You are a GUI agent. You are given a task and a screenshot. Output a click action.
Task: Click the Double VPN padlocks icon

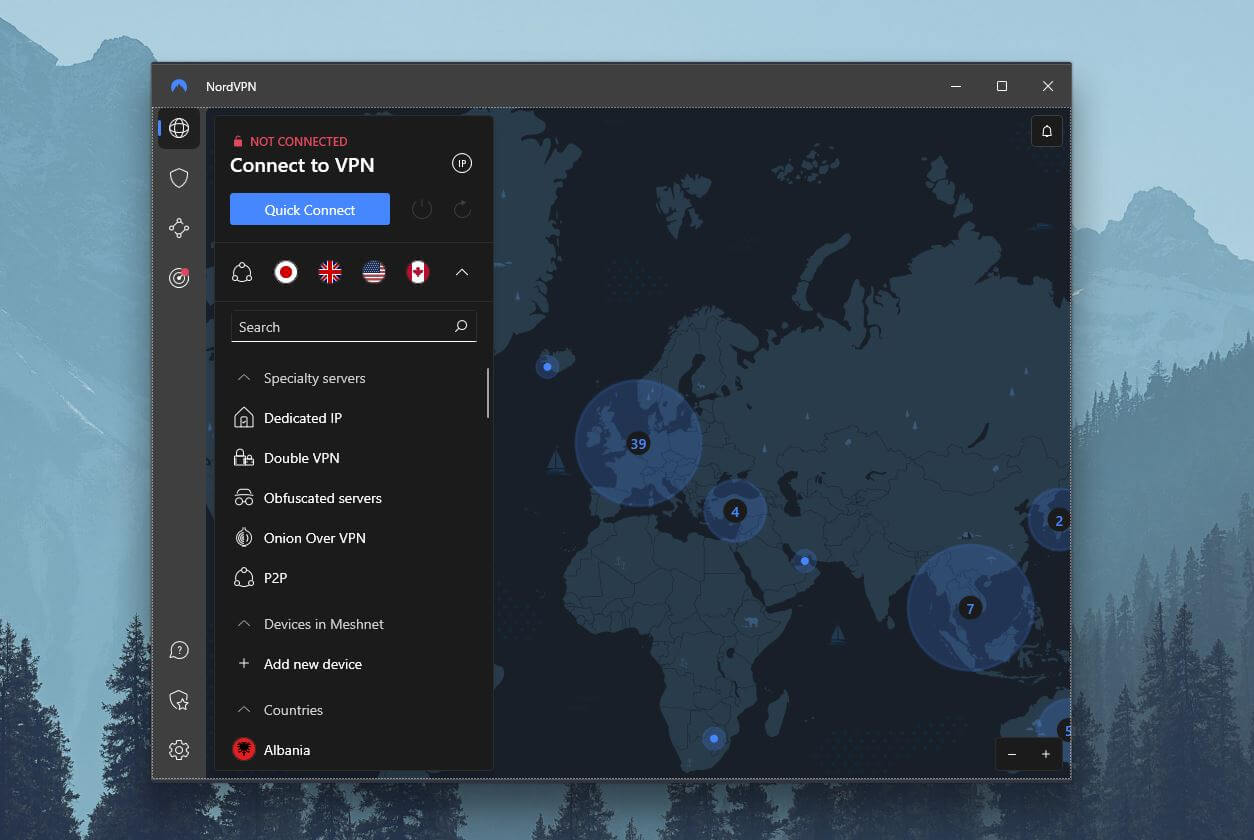coord(243,458)
